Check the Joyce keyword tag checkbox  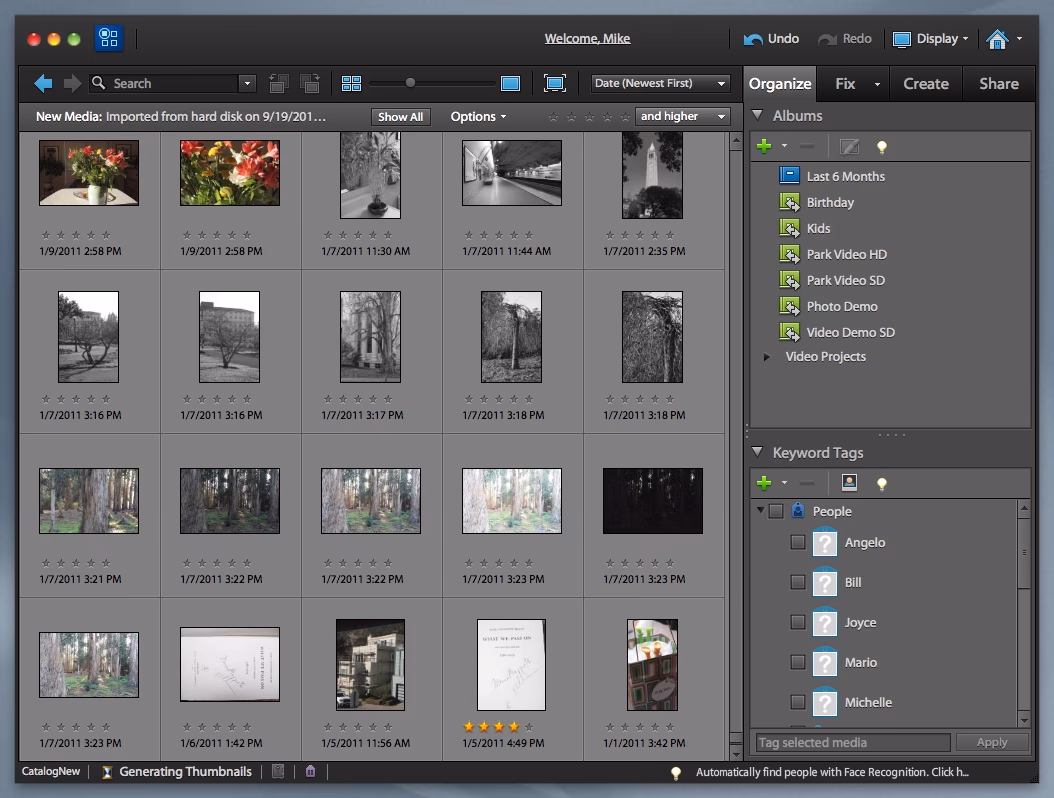click(798, 622)
